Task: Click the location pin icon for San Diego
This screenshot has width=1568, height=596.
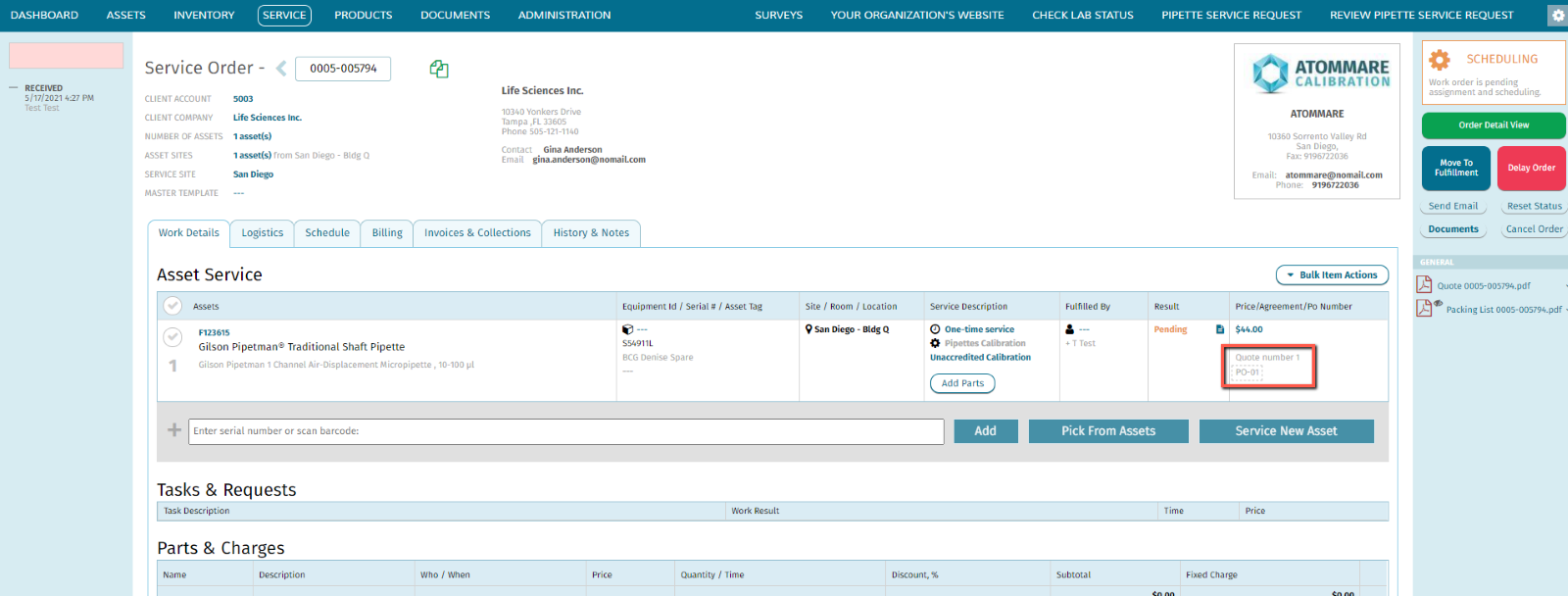Action: click(x=808, y=329)
